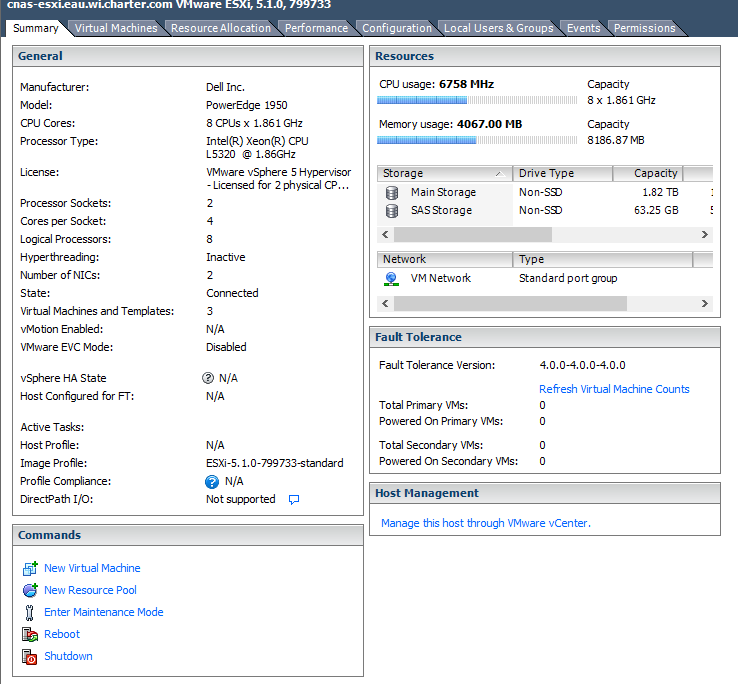This screenshot has width=738, height=684.
Task: Click the CPU usage progress bar
Action: pos(477,100)
